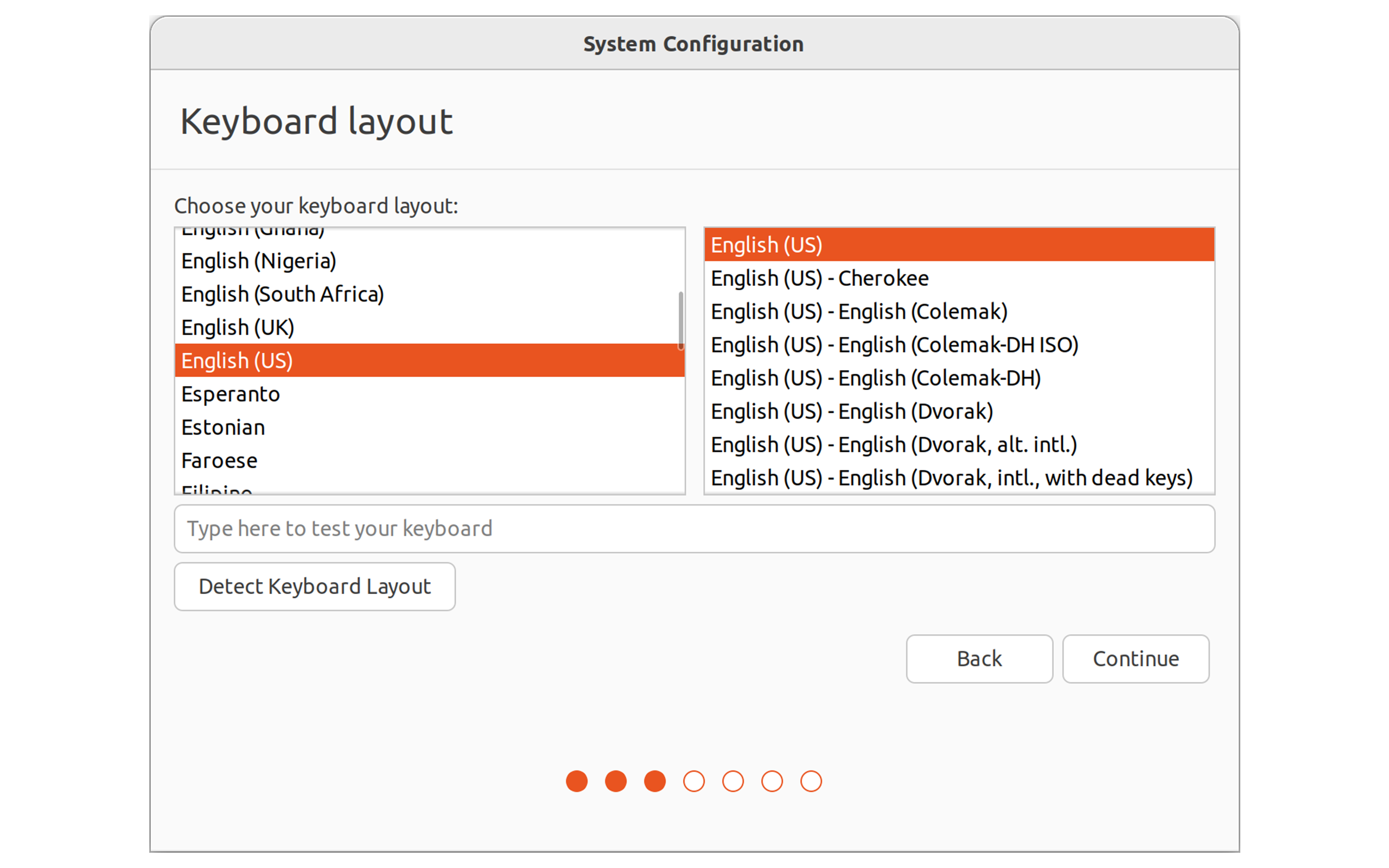This screenshot has height=868, width=1389.
Task: Select English (US) - English (Colemak) variant
Action: [x=858, y=311]
